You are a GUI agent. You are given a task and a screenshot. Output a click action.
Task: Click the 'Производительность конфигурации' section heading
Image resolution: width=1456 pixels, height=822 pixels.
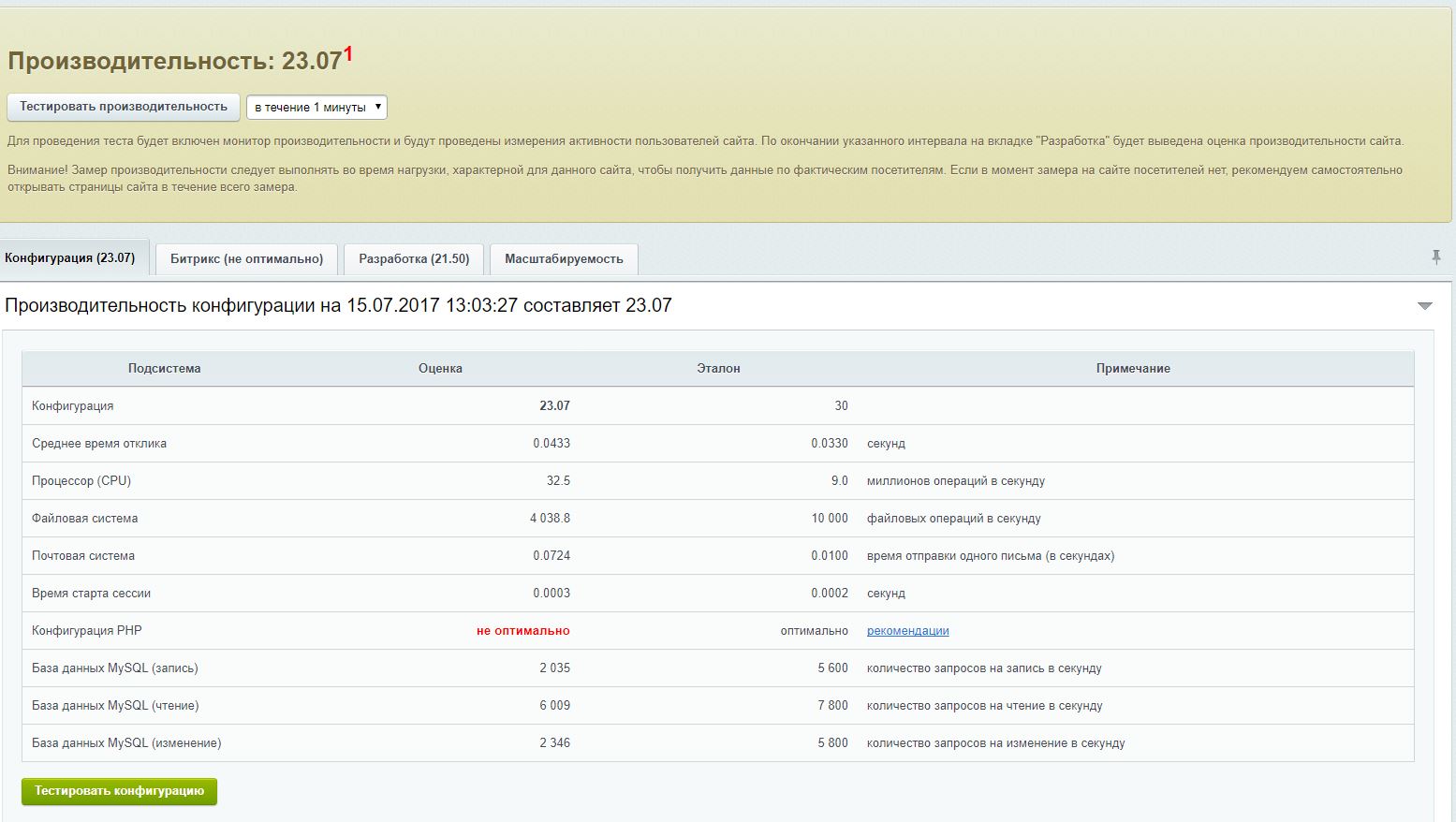pos(338,305)
